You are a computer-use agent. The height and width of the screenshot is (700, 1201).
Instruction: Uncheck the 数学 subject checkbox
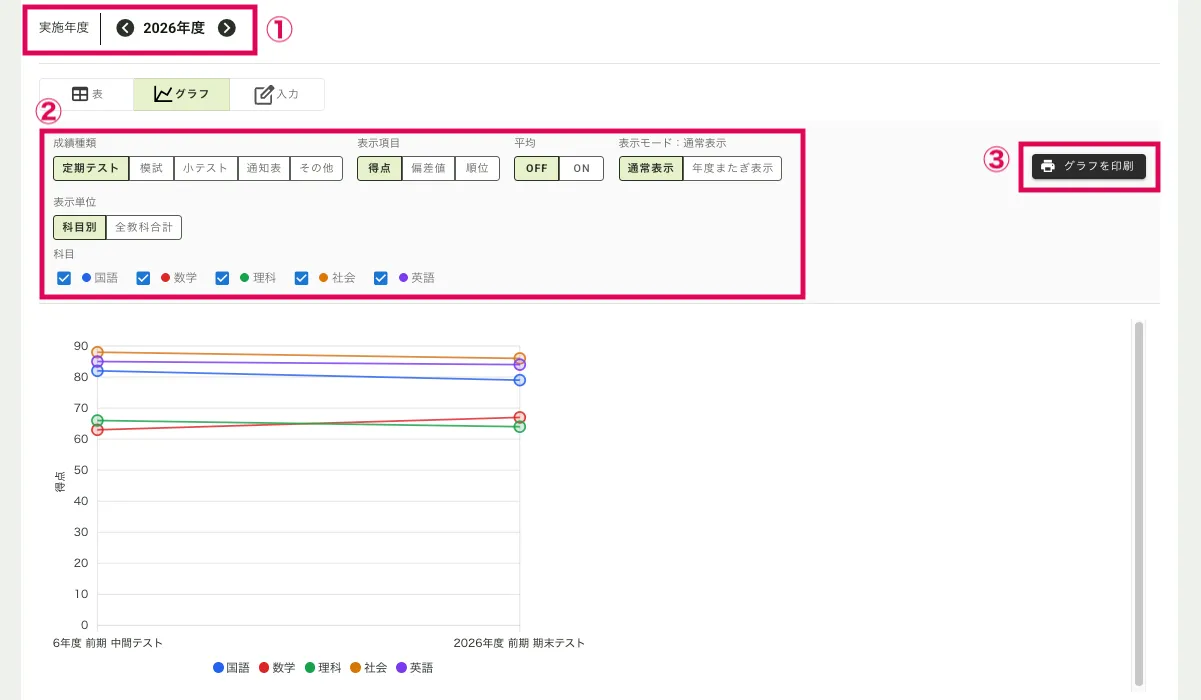point(143,278)
